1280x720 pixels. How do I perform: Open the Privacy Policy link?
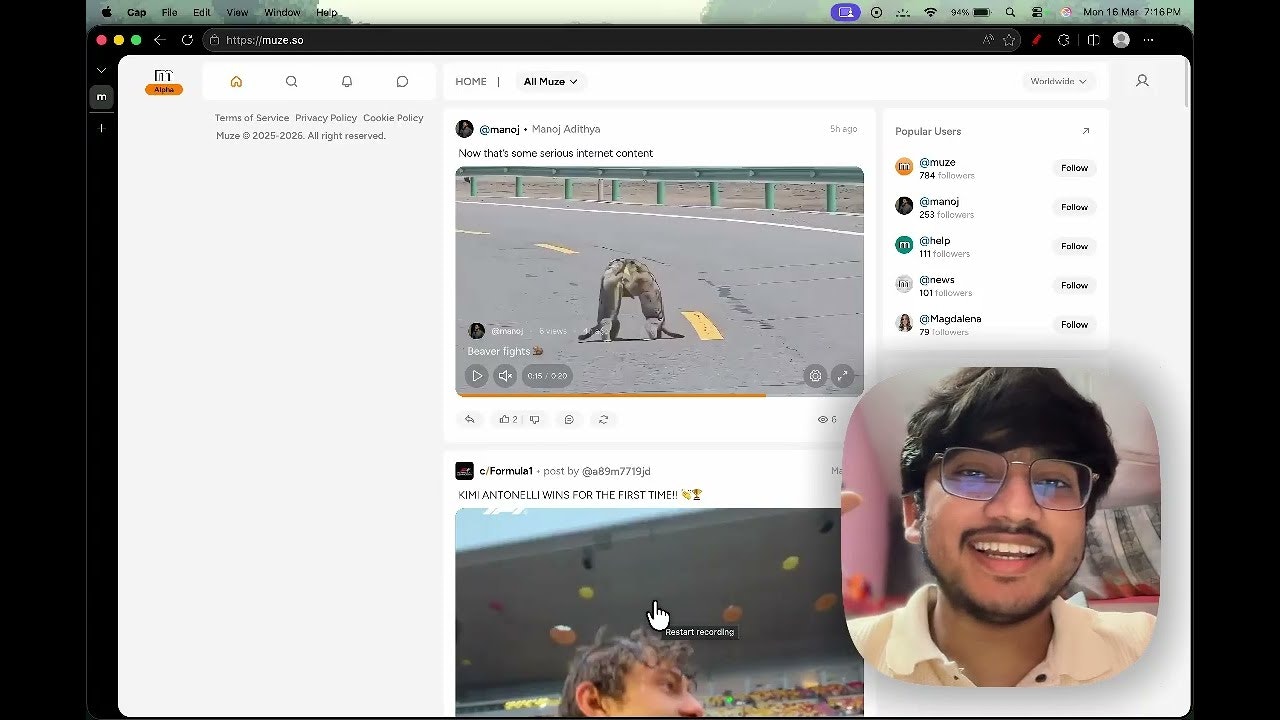click(x=326, y=117)
